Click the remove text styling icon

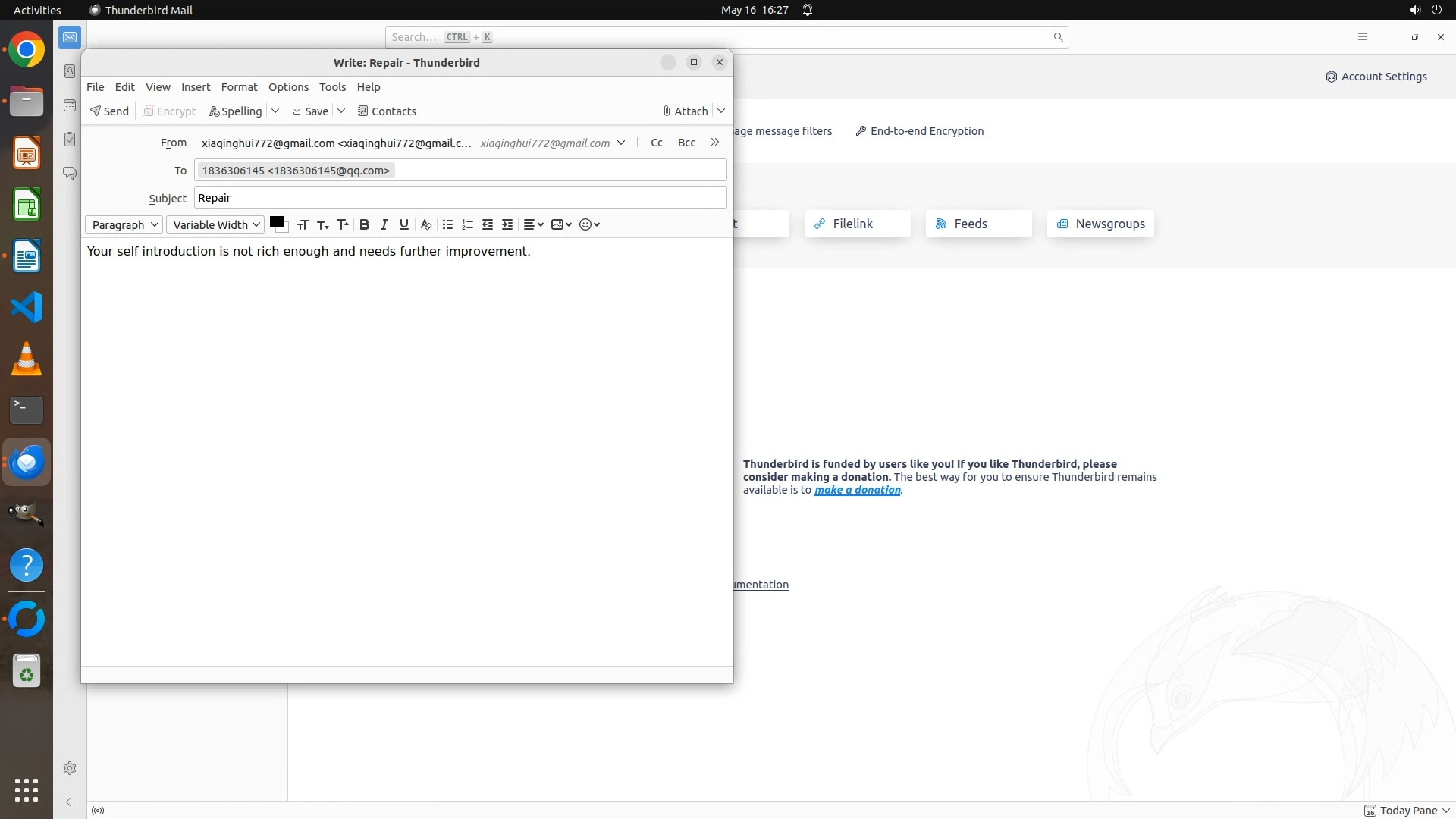pos(425,224)
